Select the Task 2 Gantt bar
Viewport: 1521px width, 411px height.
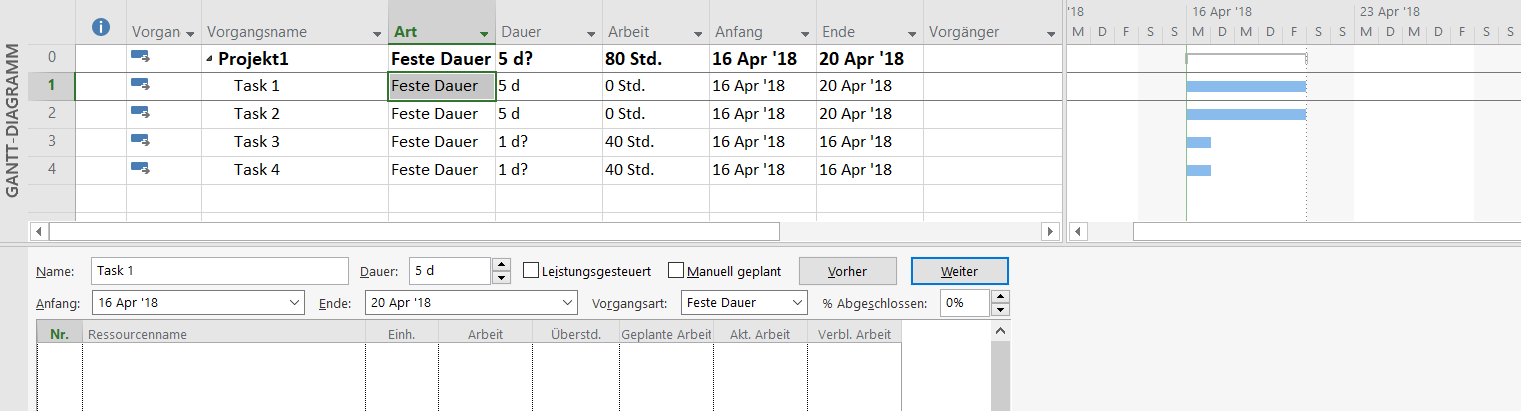pos(1245,114)
